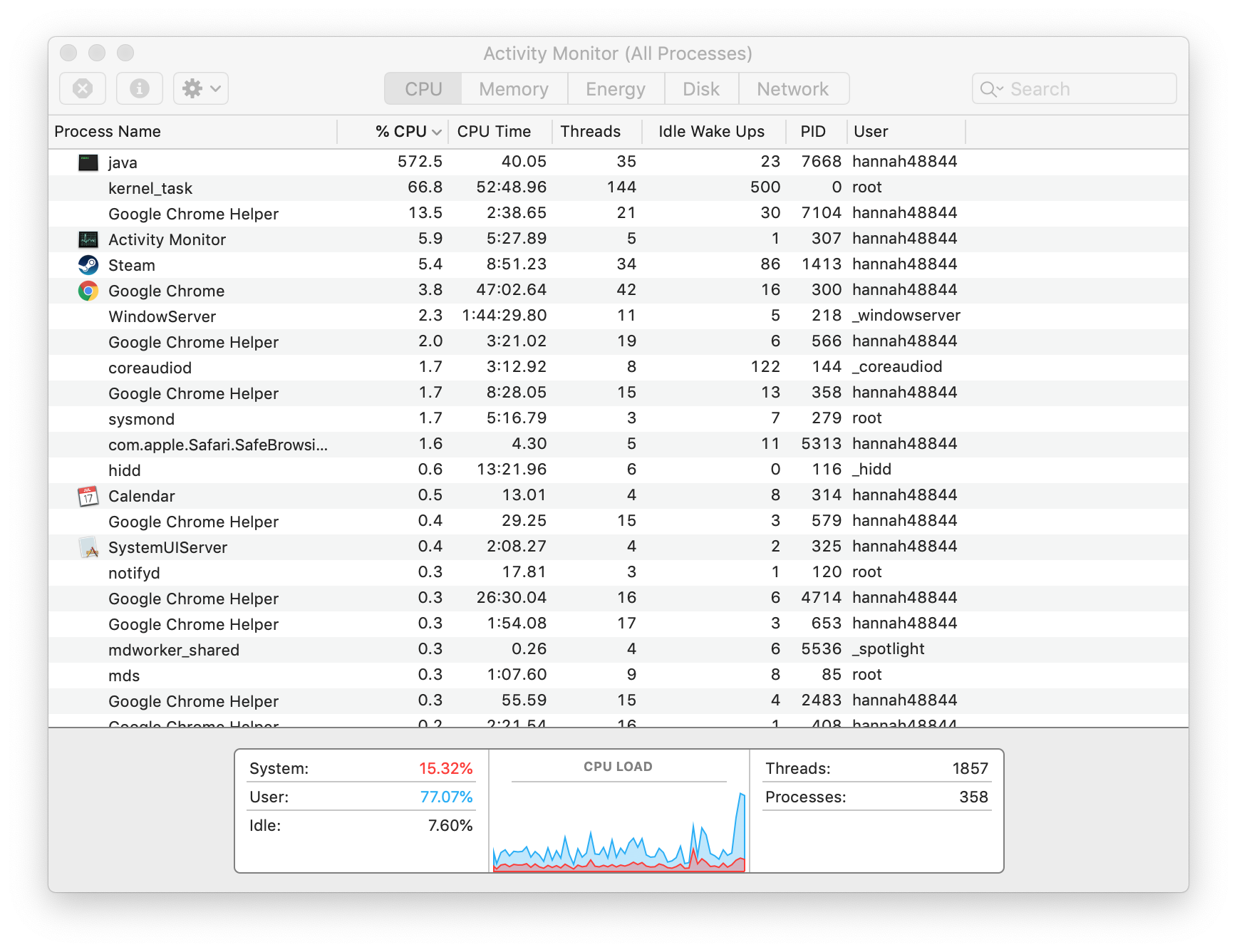Click Calendar's PID 314 cell
1237x952 pixels.
[827, 495]
